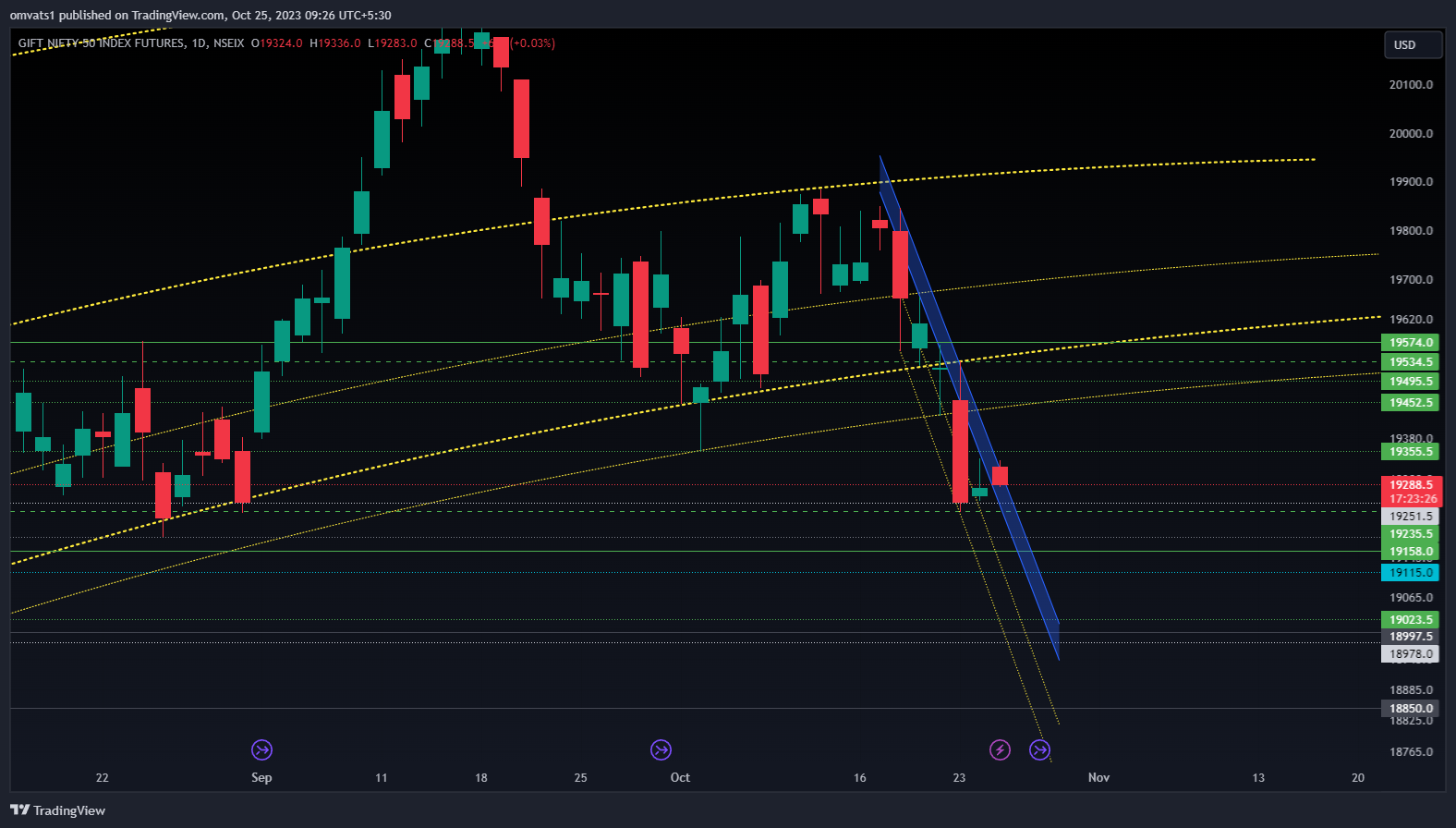Select the white 19251.5 price label
The width and height of the screenshot is (1456, 828).
[1410, 517]
